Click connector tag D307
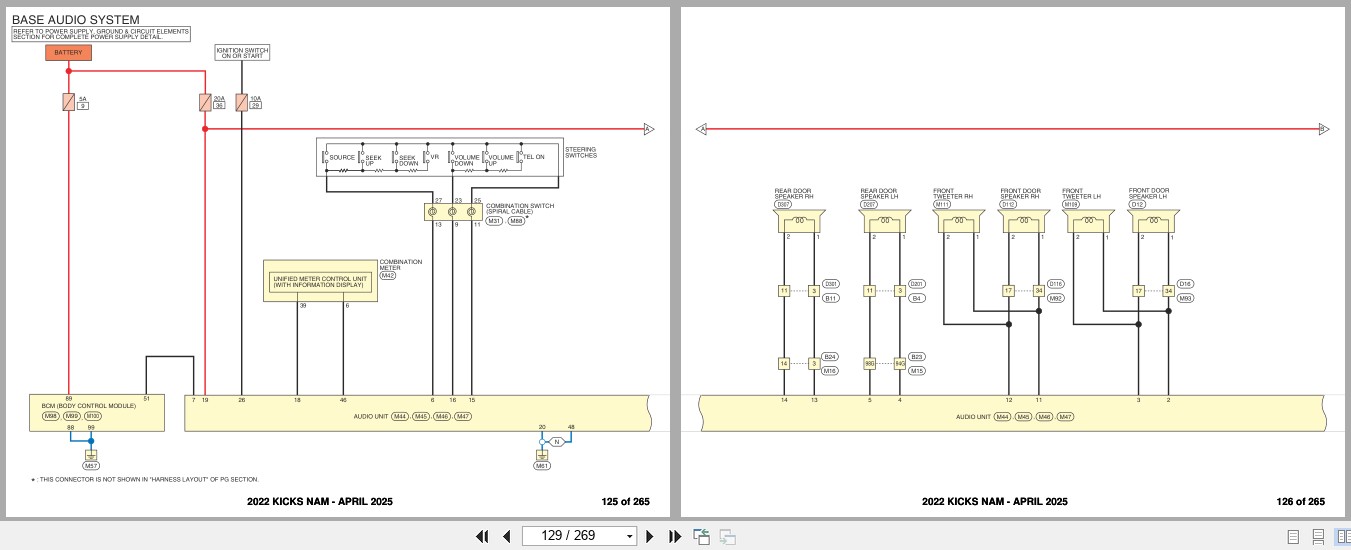Image resolution: width=1351 pixels, height=550 pixels. 784,205
